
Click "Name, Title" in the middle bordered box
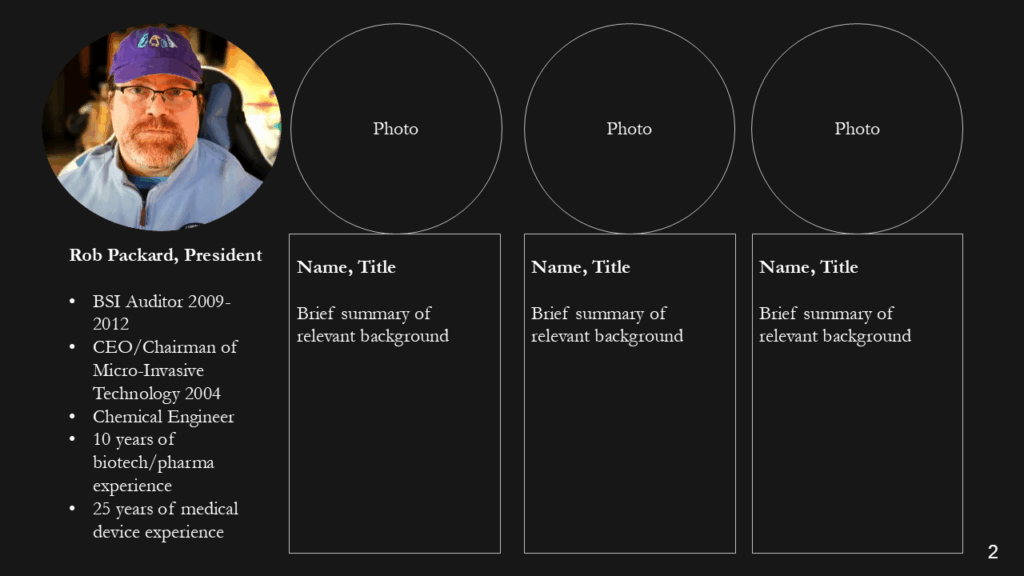(x=580, y=267)
